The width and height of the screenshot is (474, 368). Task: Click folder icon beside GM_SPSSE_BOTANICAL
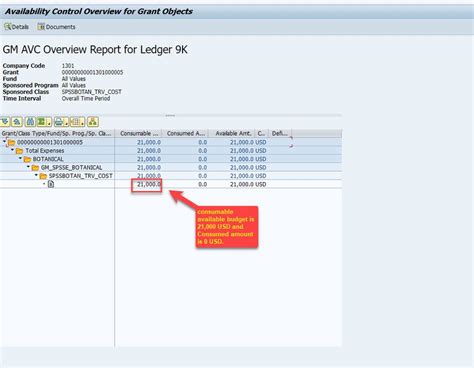coord(35,168)
